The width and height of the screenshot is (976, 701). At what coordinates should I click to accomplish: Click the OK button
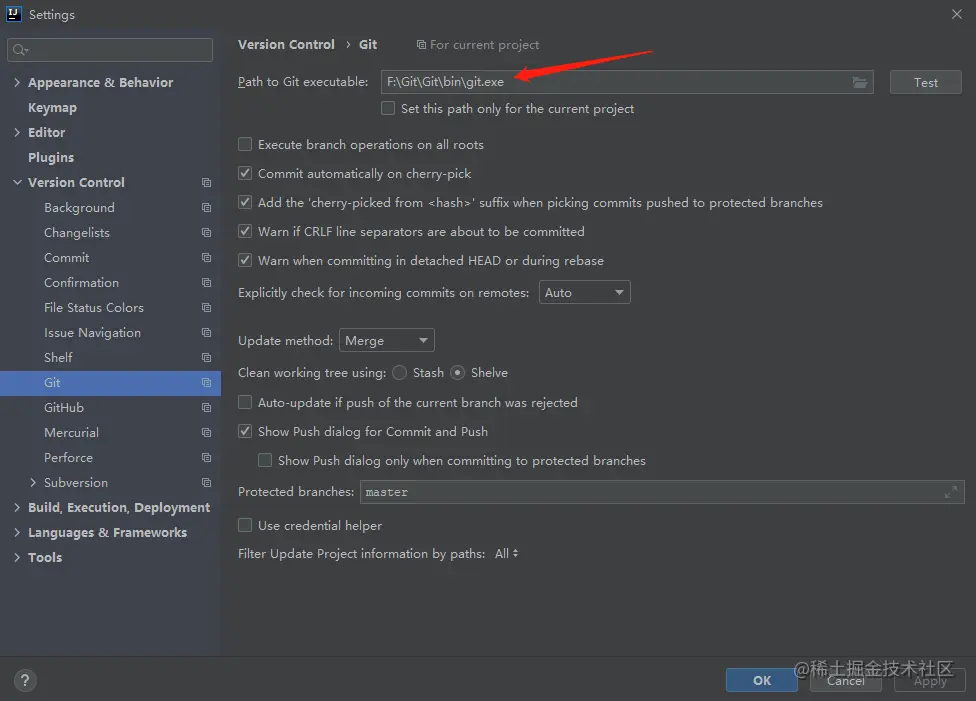coord(762,680)
